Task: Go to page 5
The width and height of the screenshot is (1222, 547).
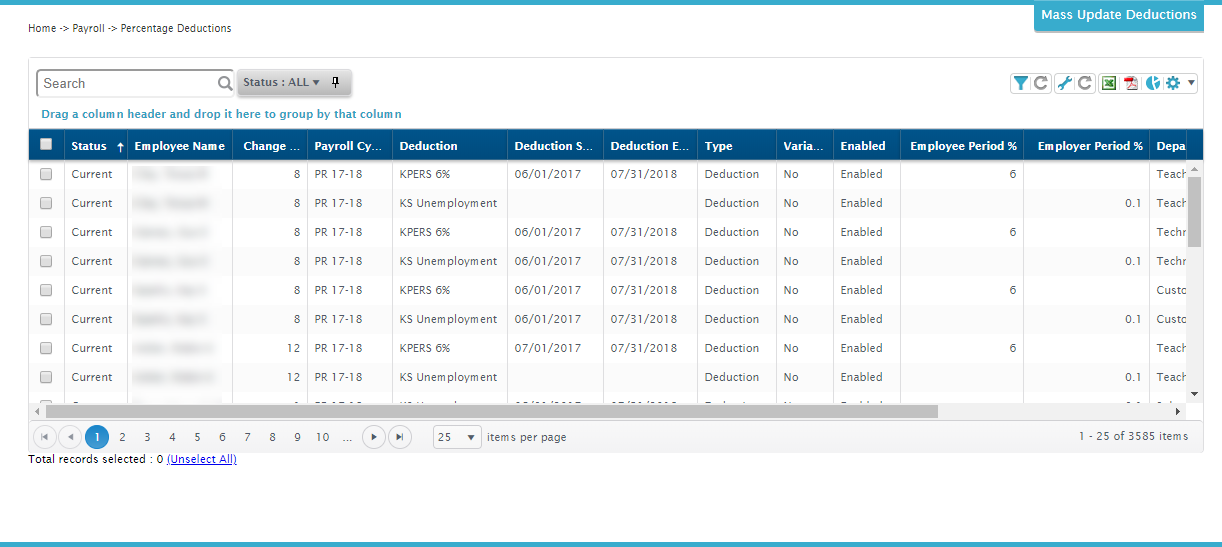Action: click(197, 437)
